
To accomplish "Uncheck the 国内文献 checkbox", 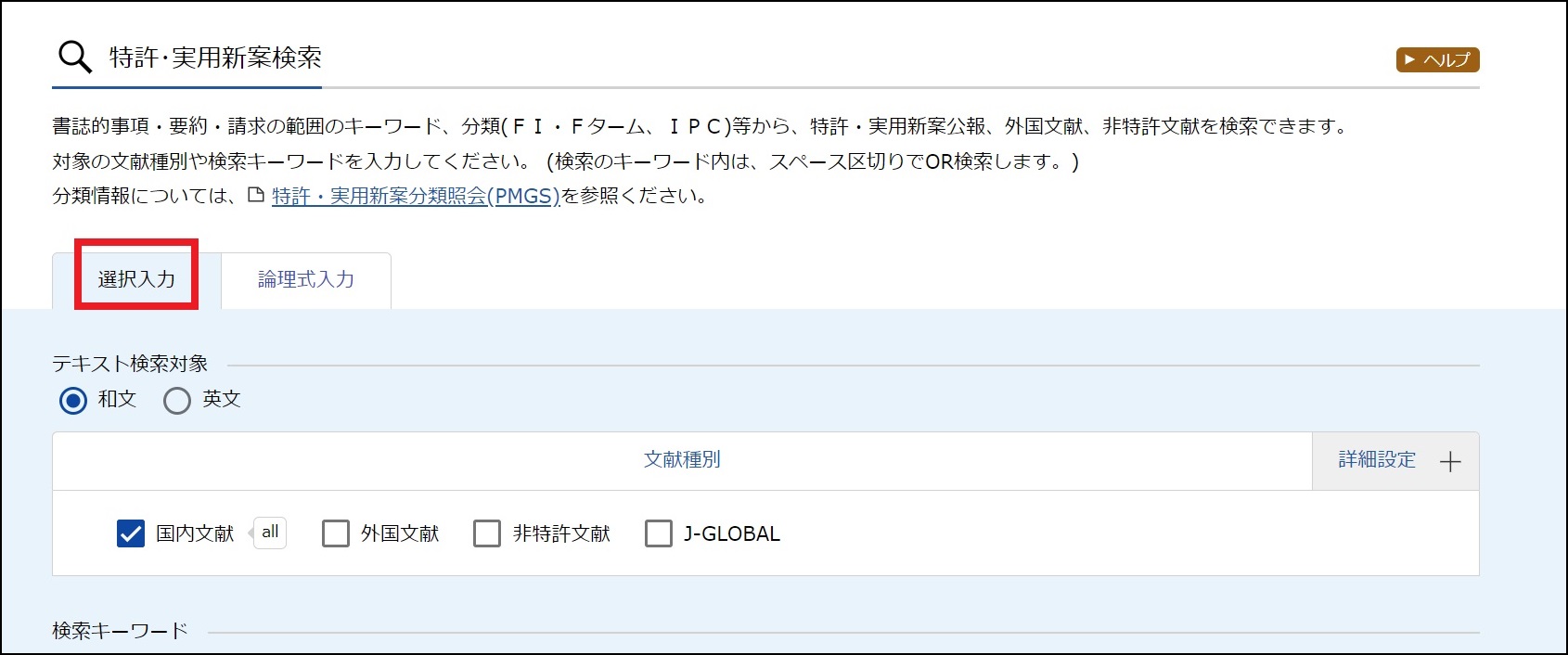I will click(131, 533).
